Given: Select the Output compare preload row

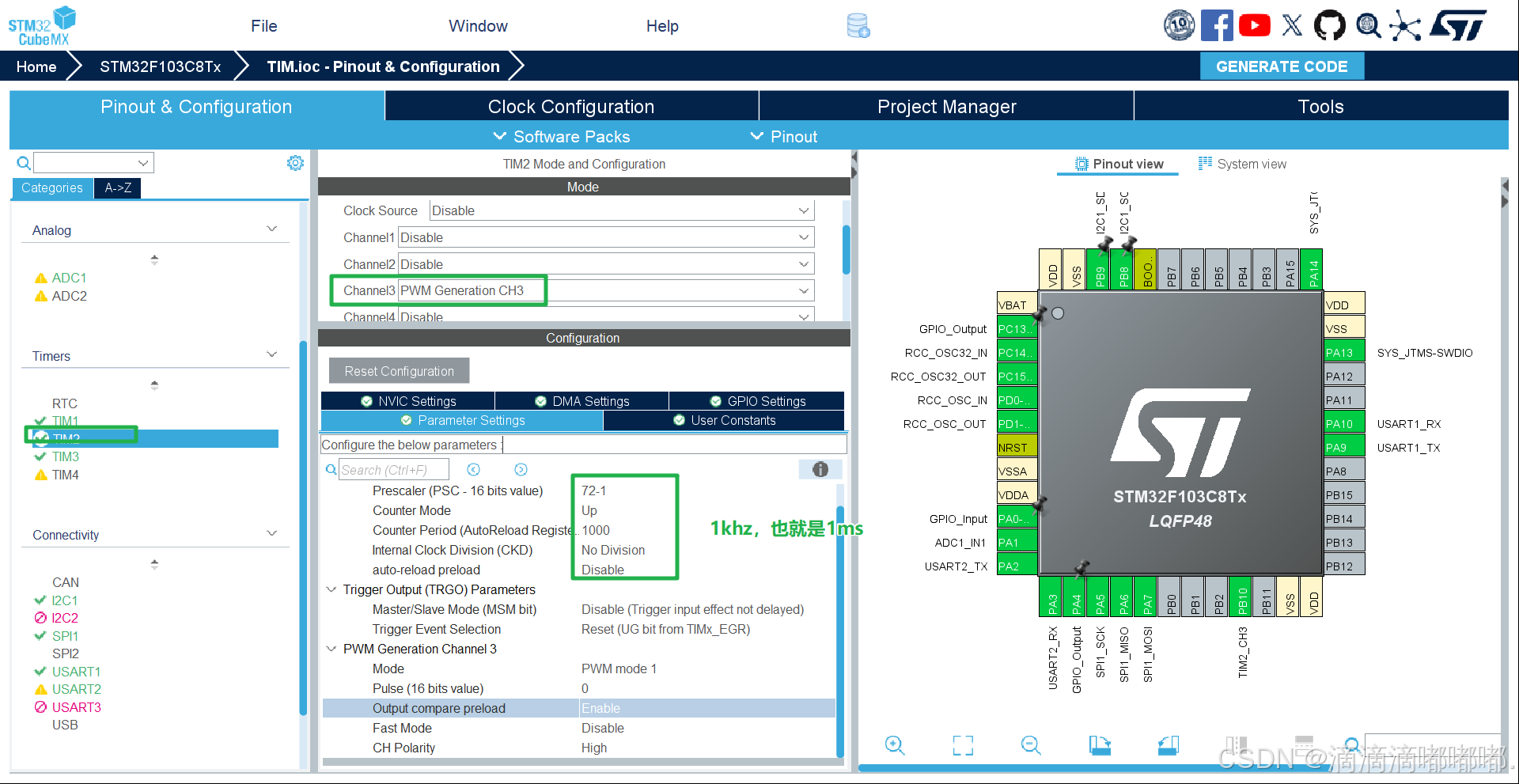Looking at the screenshot, I should (x=579, y=708).
